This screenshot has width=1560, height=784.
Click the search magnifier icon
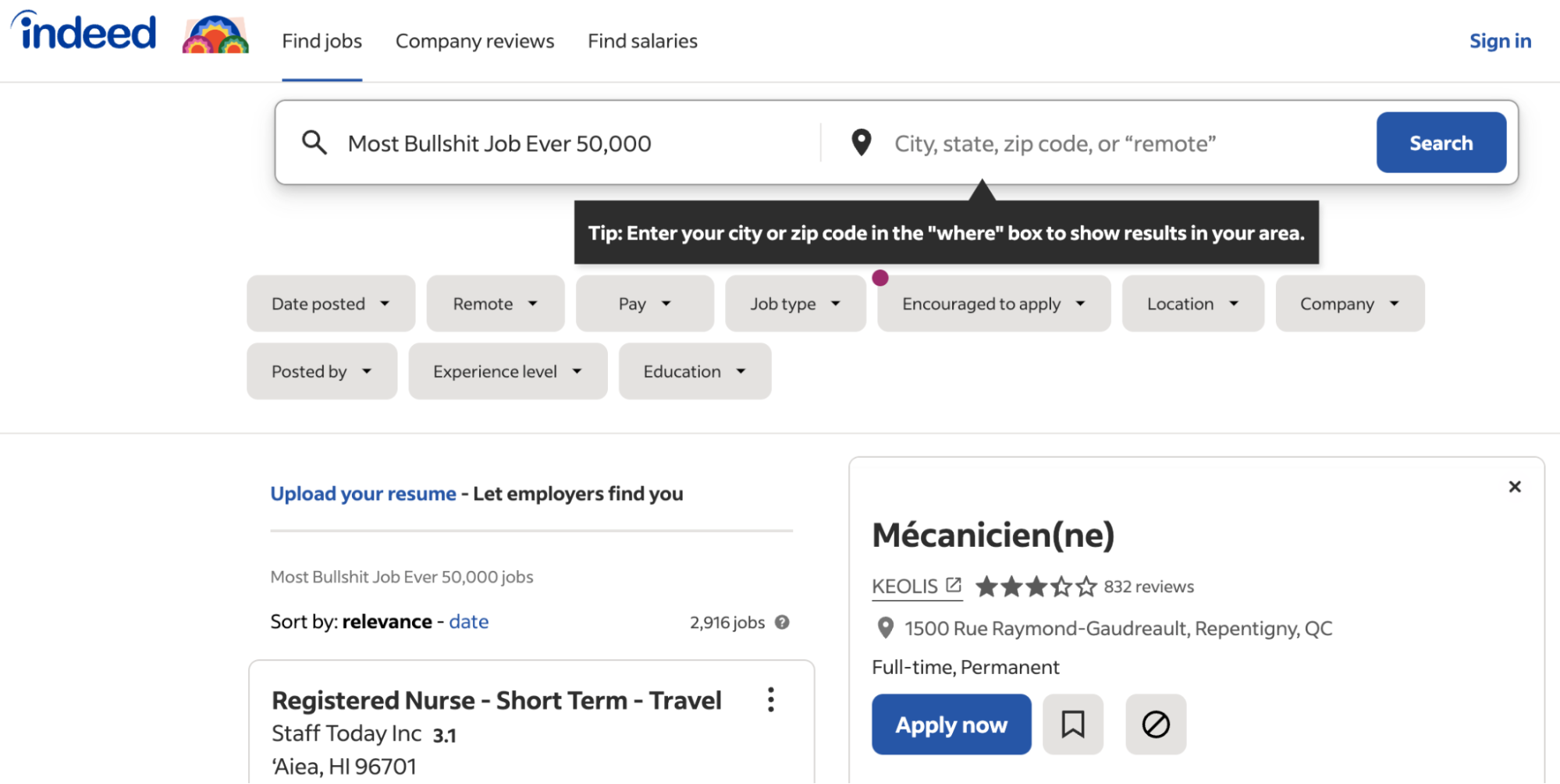coord(314,142)
